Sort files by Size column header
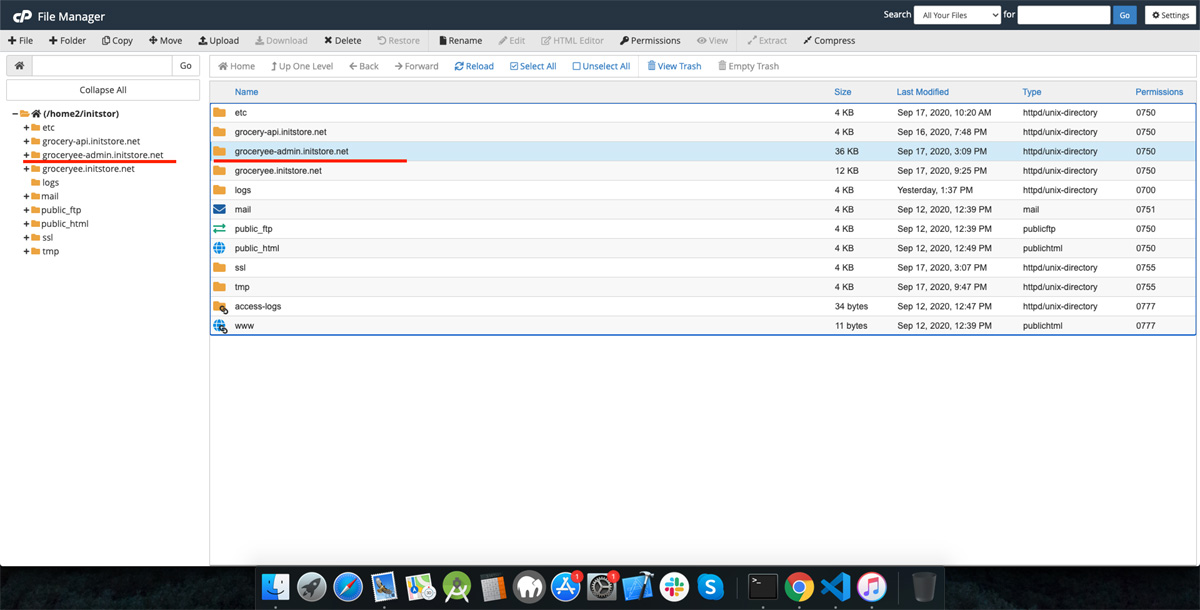The height and width of the screenshot is (610, 1200). click(x=842, y=92)
